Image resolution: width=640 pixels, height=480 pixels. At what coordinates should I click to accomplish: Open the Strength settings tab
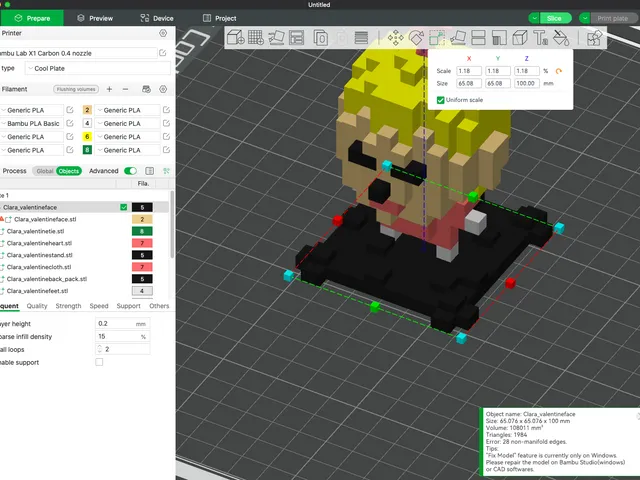[x=68, y=306]
